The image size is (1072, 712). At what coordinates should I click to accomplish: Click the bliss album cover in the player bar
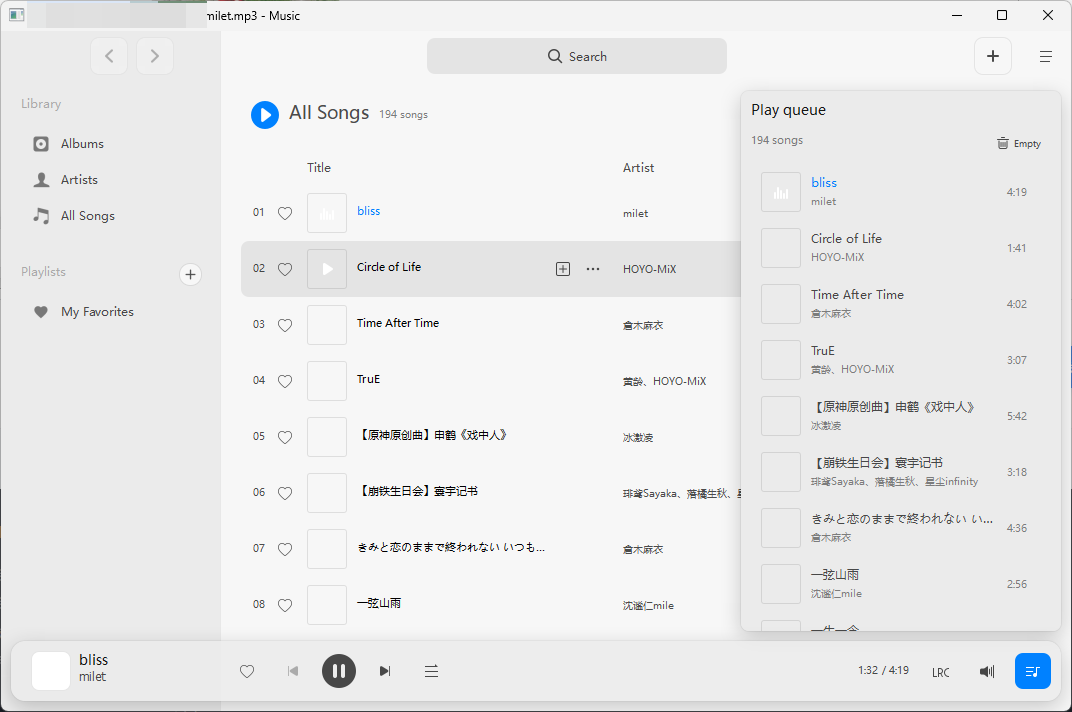coord(51,671)
